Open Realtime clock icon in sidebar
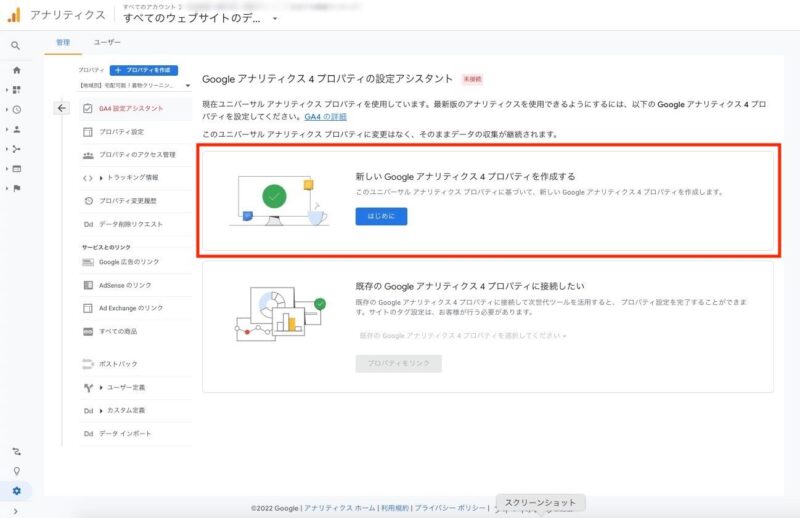Image resolution: width=800 pixels, height=518 pixels. tap(16, 110)
